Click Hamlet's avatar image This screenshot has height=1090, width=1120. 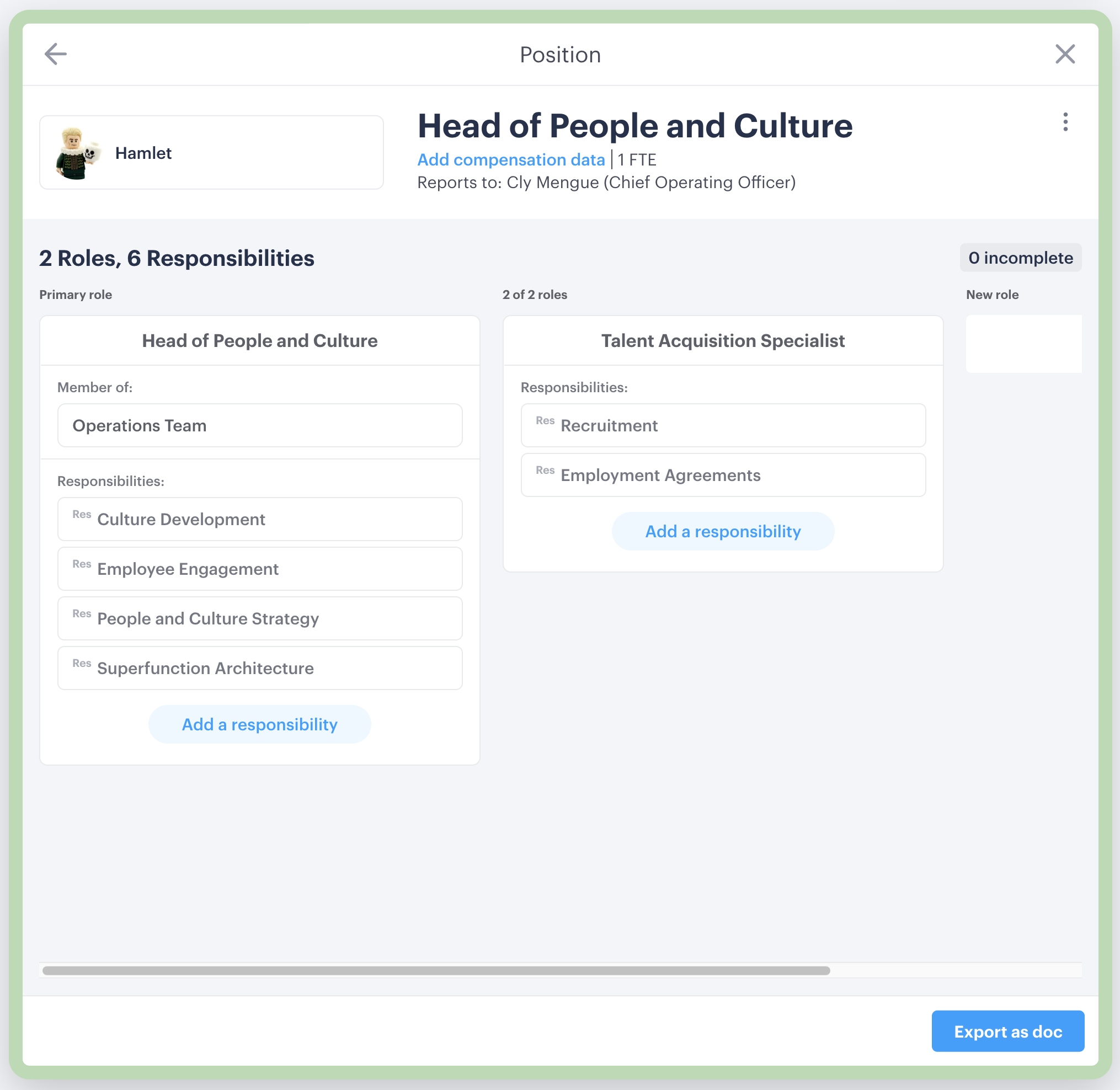coord(78,152)
